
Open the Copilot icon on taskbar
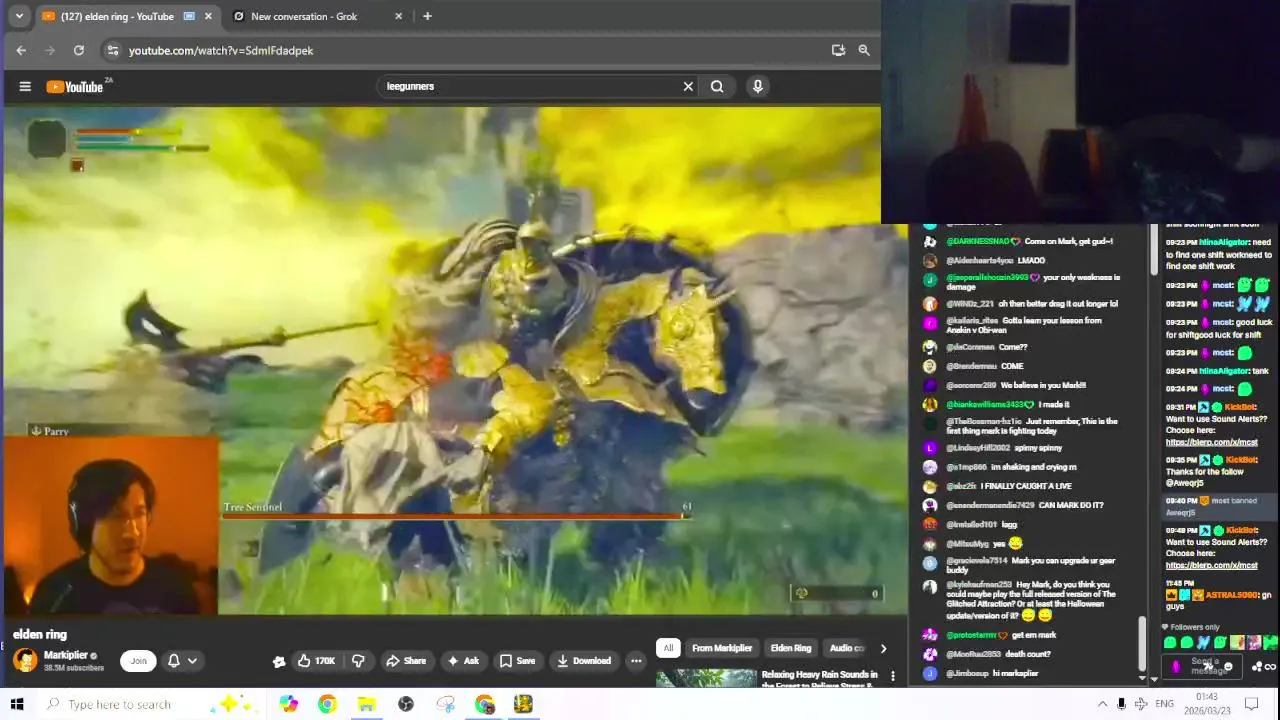pos(288,704)
